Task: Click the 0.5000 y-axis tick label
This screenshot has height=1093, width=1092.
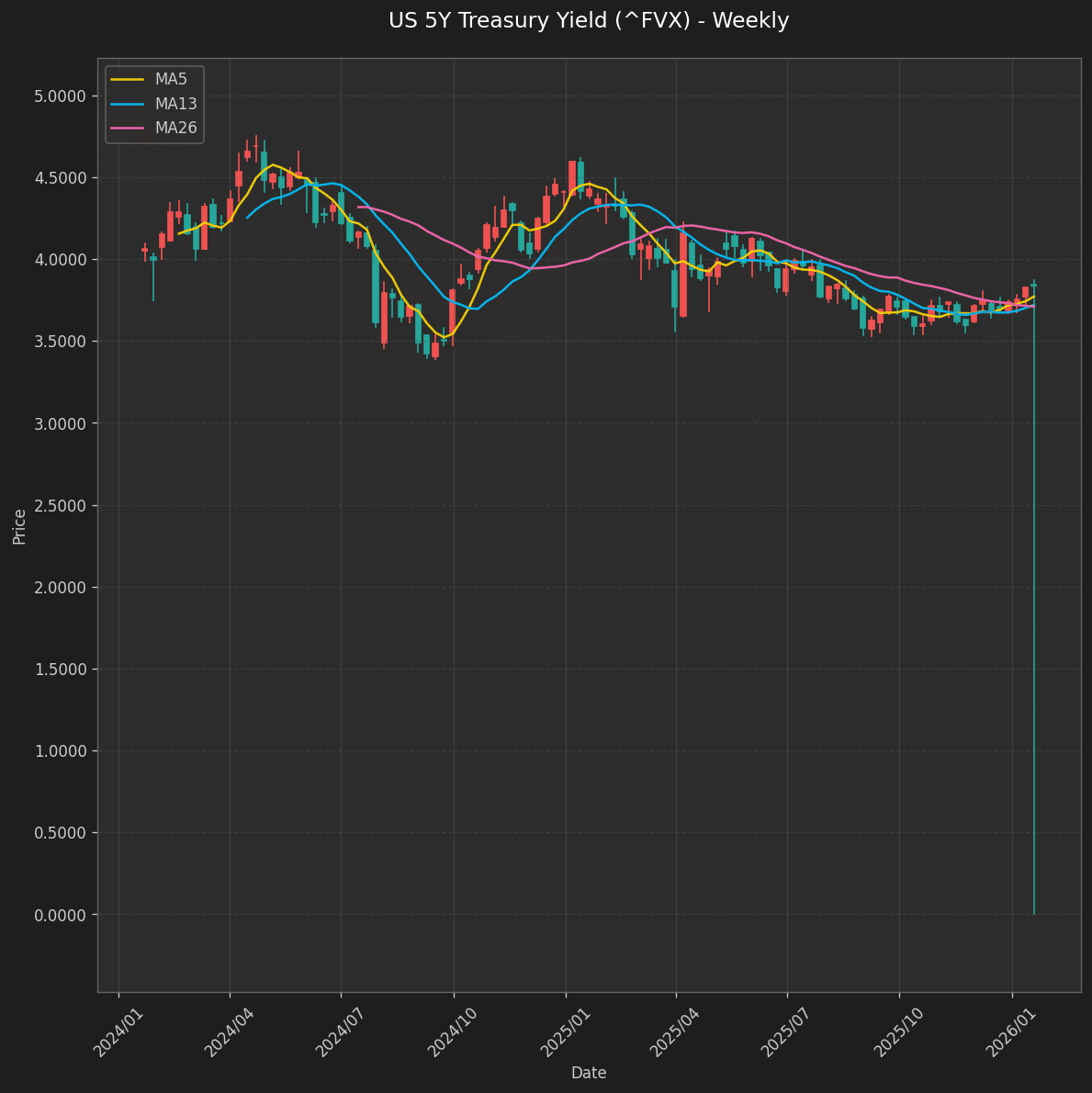Action: click(x=60, y=833)
